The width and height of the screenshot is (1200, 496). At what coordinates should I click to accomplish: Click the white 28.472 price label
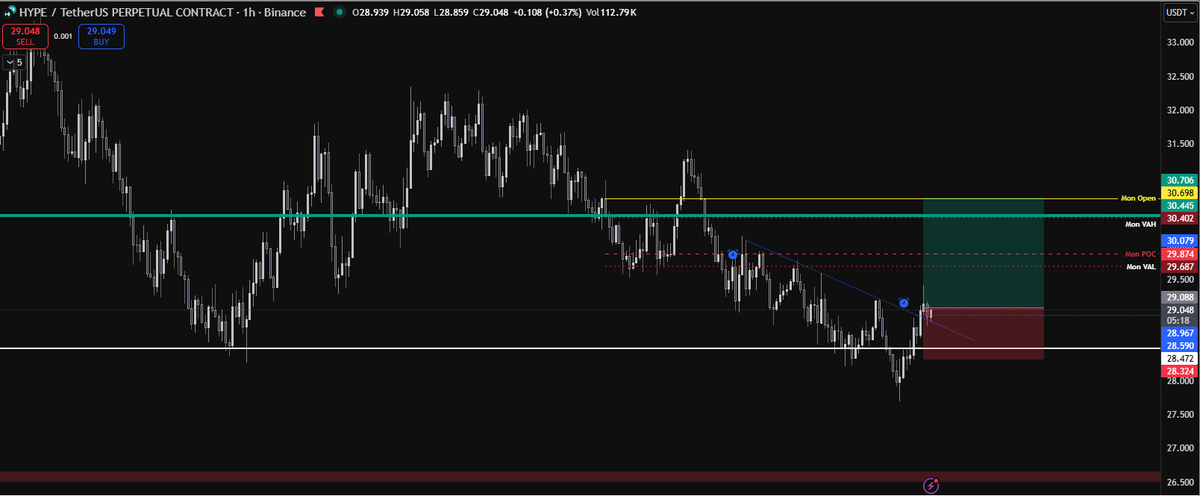coord(1178,358)
